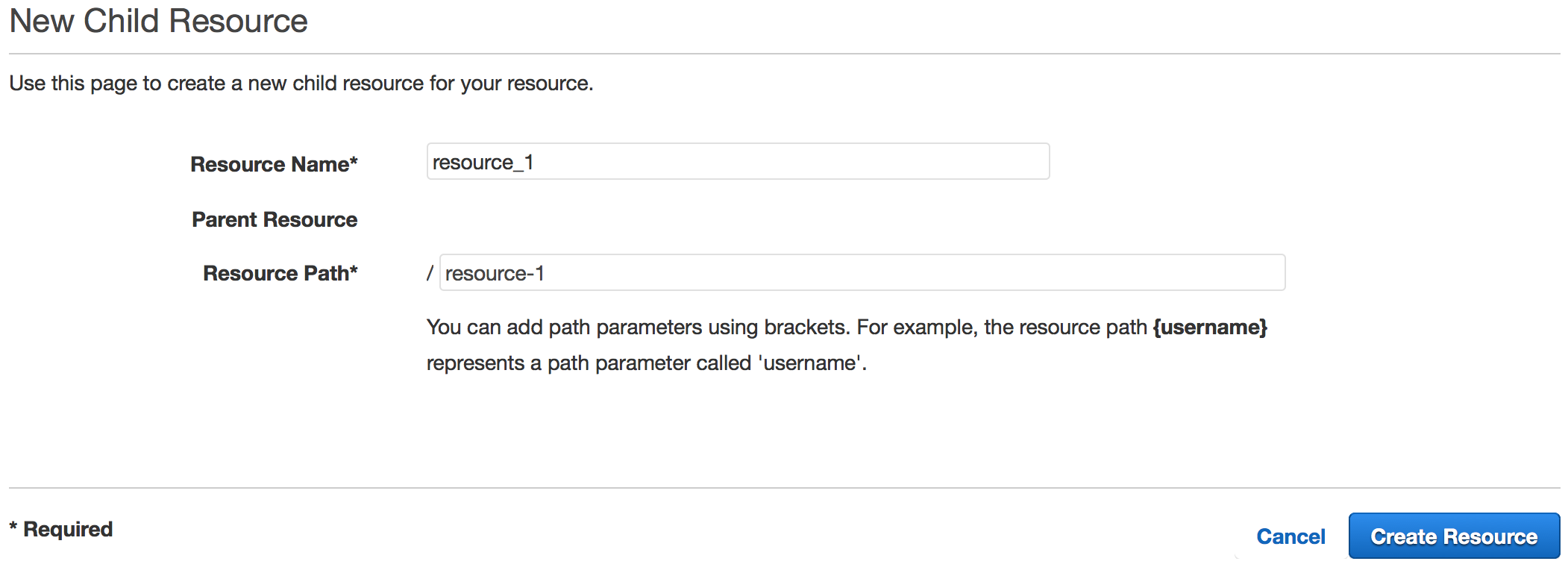Click the slash prefix before Resource Path
Viewport: 1568px width, 570px height.
pyautogui.click(x=430, y=273)
